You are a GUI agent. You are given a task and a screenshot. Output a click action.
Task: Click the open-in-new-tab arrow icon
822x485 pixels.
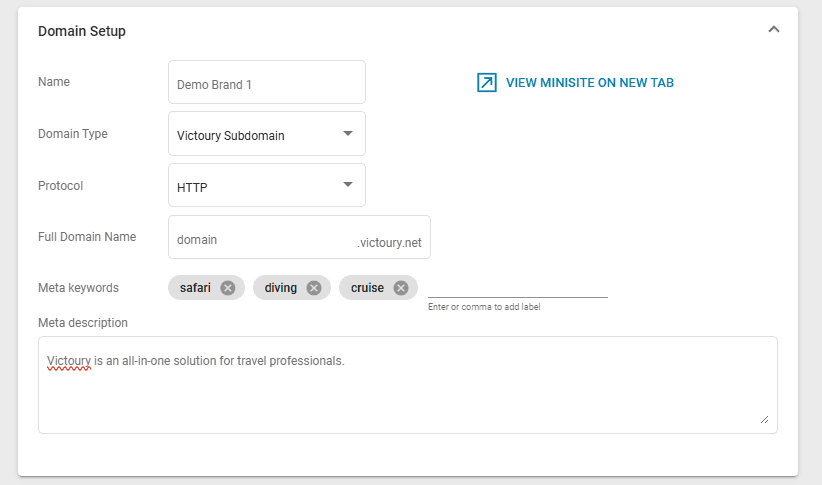(x=487, y=83)
